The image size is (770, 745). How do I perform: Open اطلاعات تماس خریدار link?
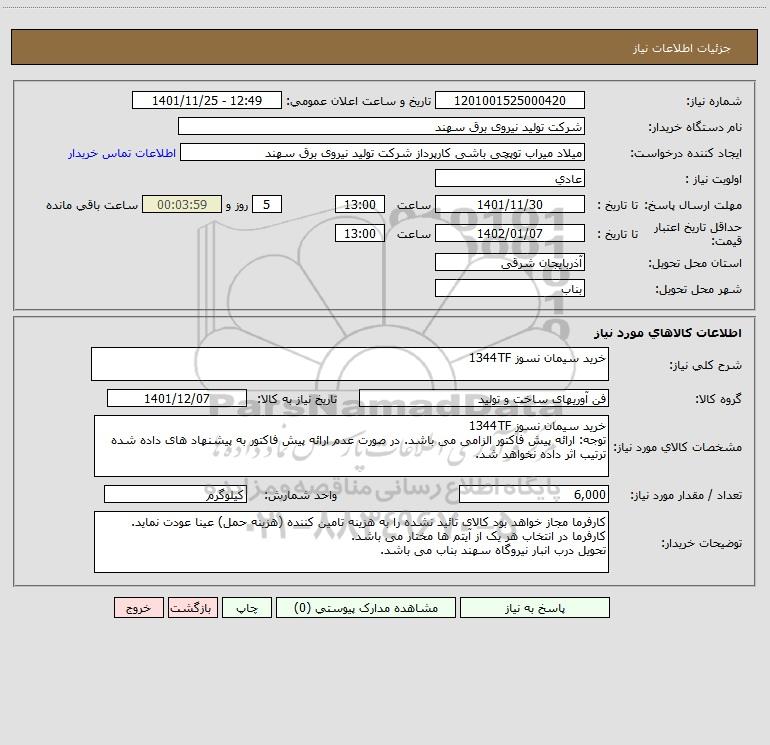122,153
